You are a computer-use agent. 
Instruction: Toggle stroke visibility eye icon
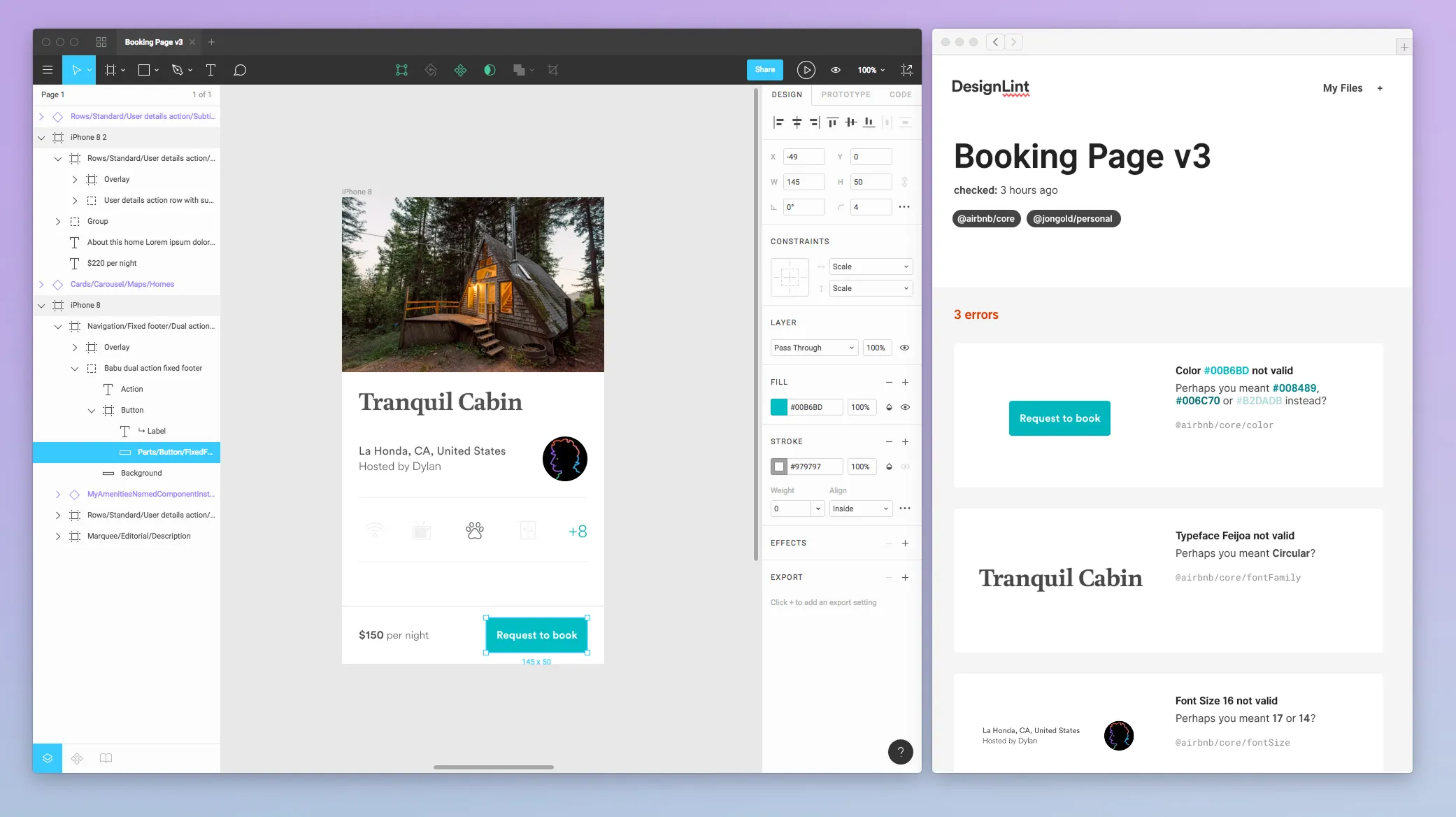pos(905,467)
